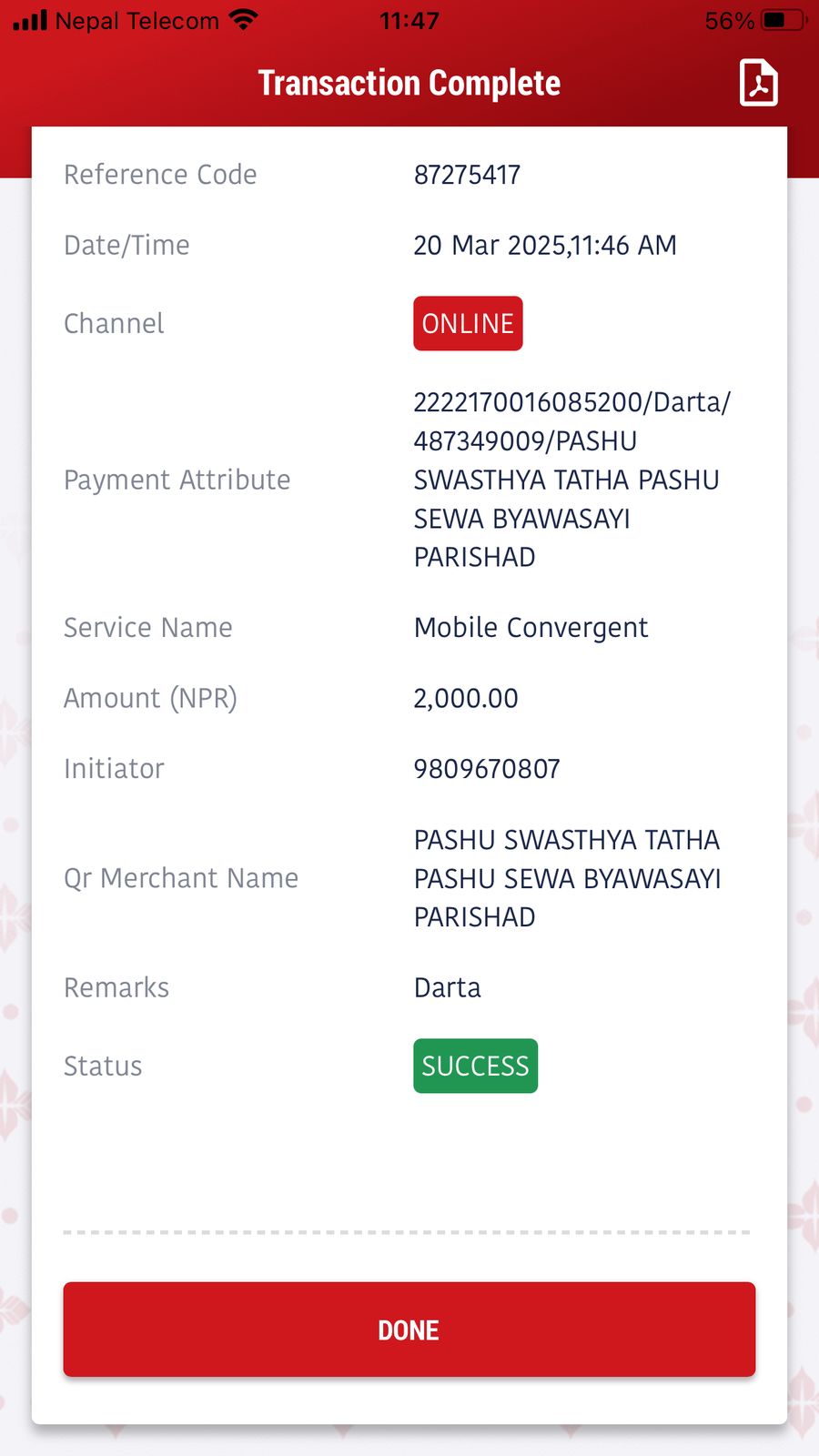Tap the 56% battery percentage text
The width and height of the screenshot is (819, 1456).
[x=730, y=20]
